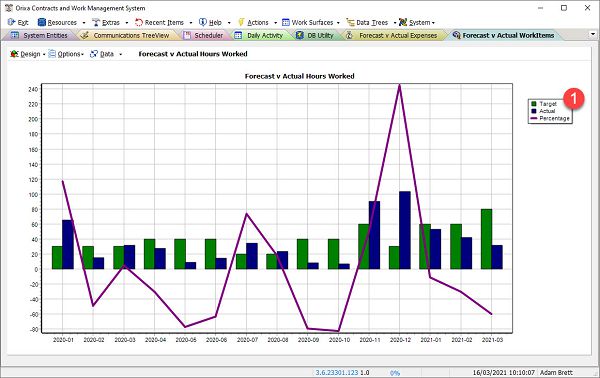Open the tab overflow dropdown arrow
This screenshot has height=378, width=600.
pyautogui.click(x=593, y=34)
